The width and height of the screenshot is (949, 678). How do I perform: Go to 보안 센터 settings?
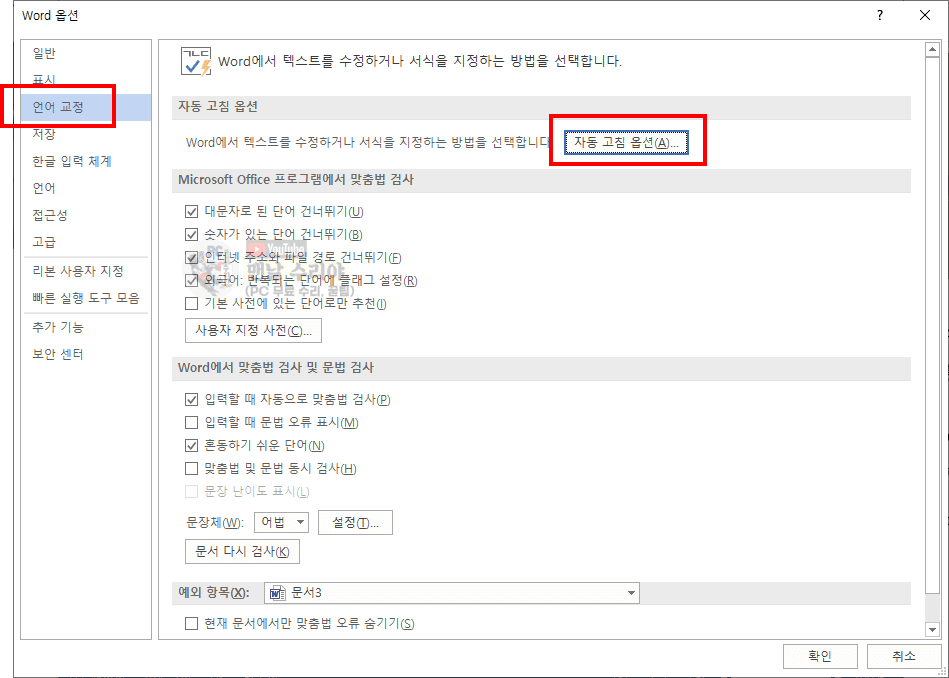[x=58, y=354]
